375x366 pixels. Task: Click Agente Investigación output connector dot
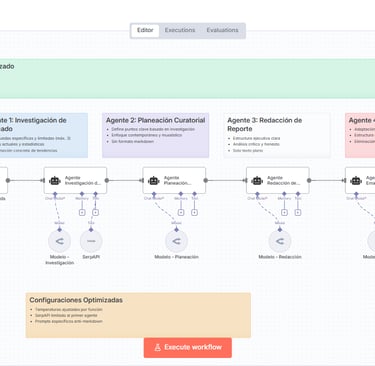coord(107,180)
